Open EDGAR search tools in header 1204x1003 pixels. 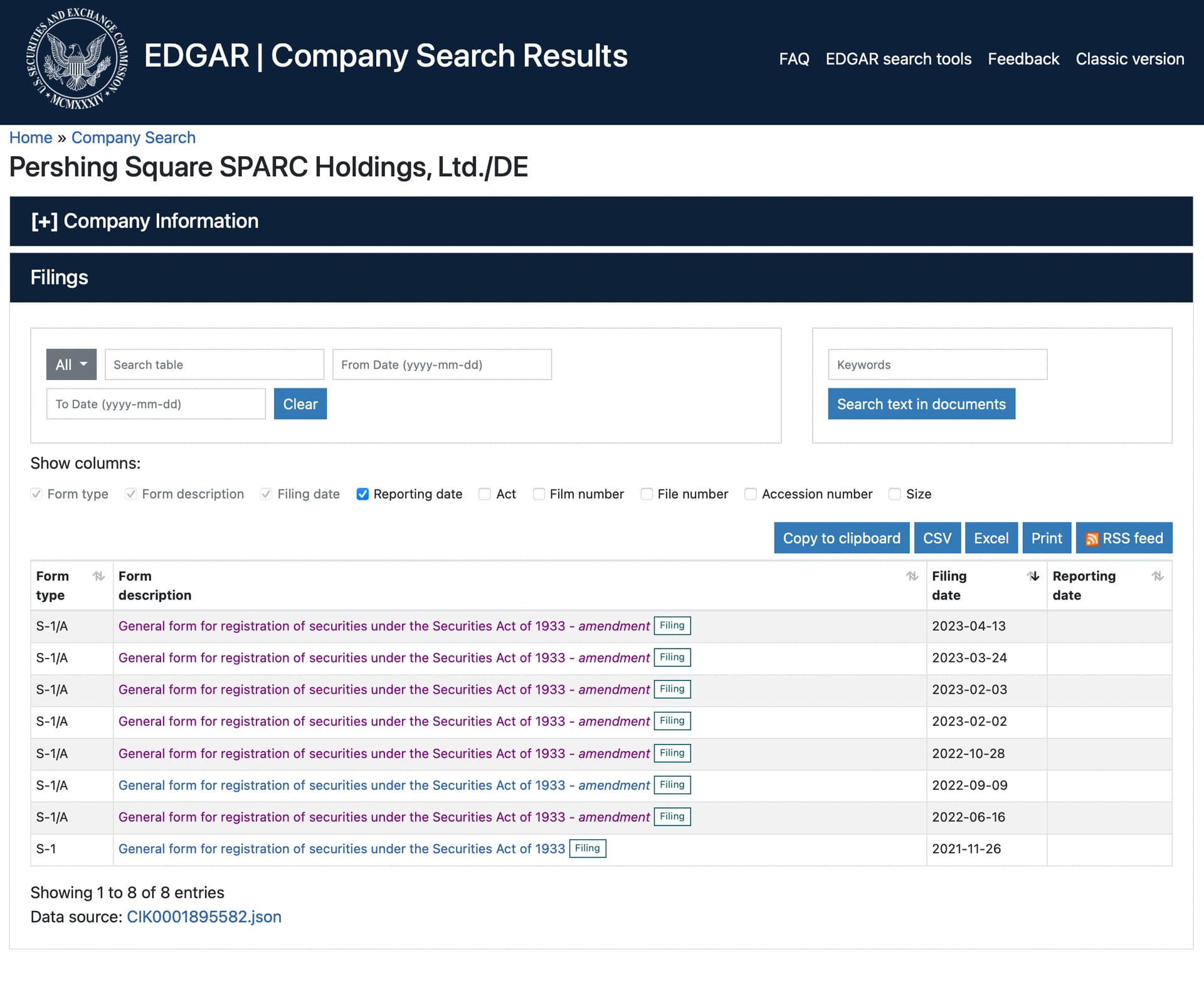(x=898, y=59)
